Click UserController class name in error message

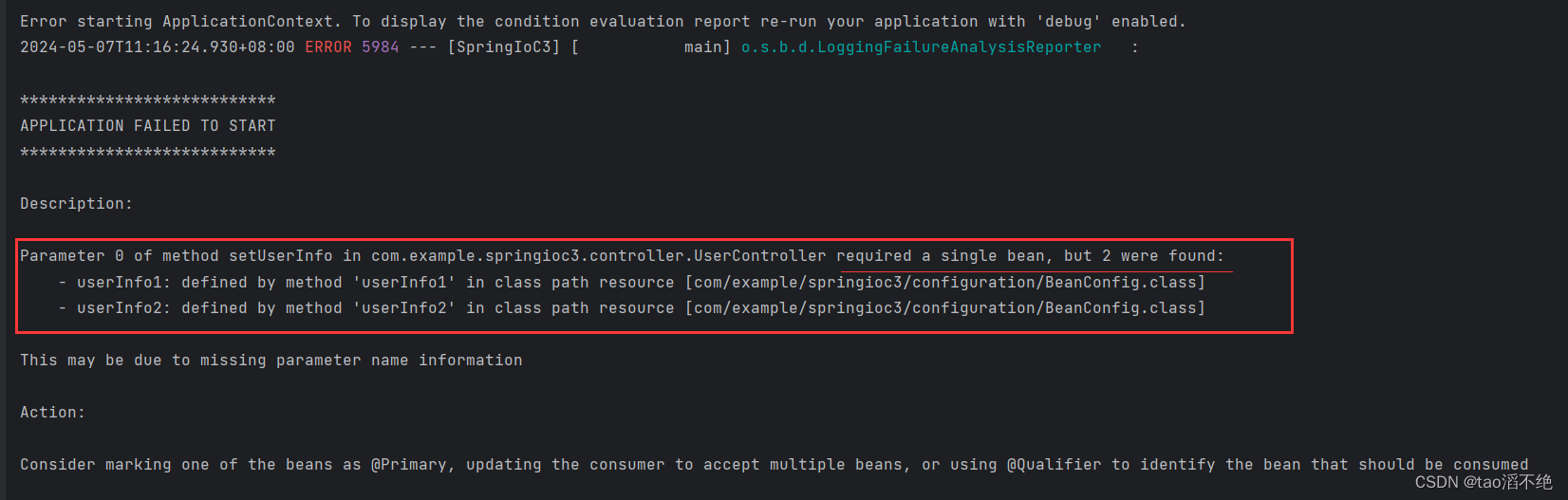tap(760, 255)
